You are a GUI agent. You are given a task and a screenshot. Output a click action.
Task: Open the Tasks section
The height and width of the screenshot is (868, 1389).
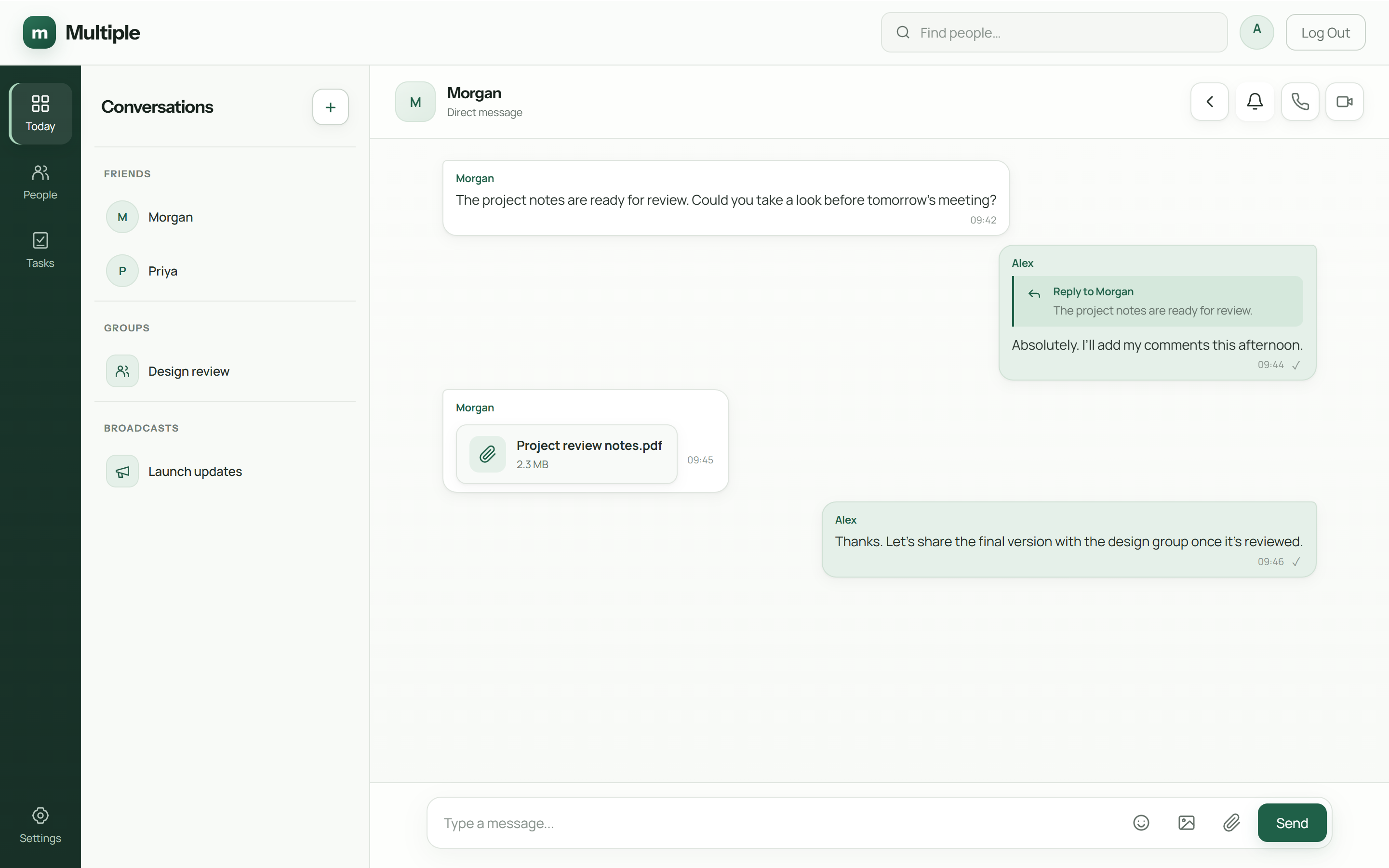click(x=40, y=250)
